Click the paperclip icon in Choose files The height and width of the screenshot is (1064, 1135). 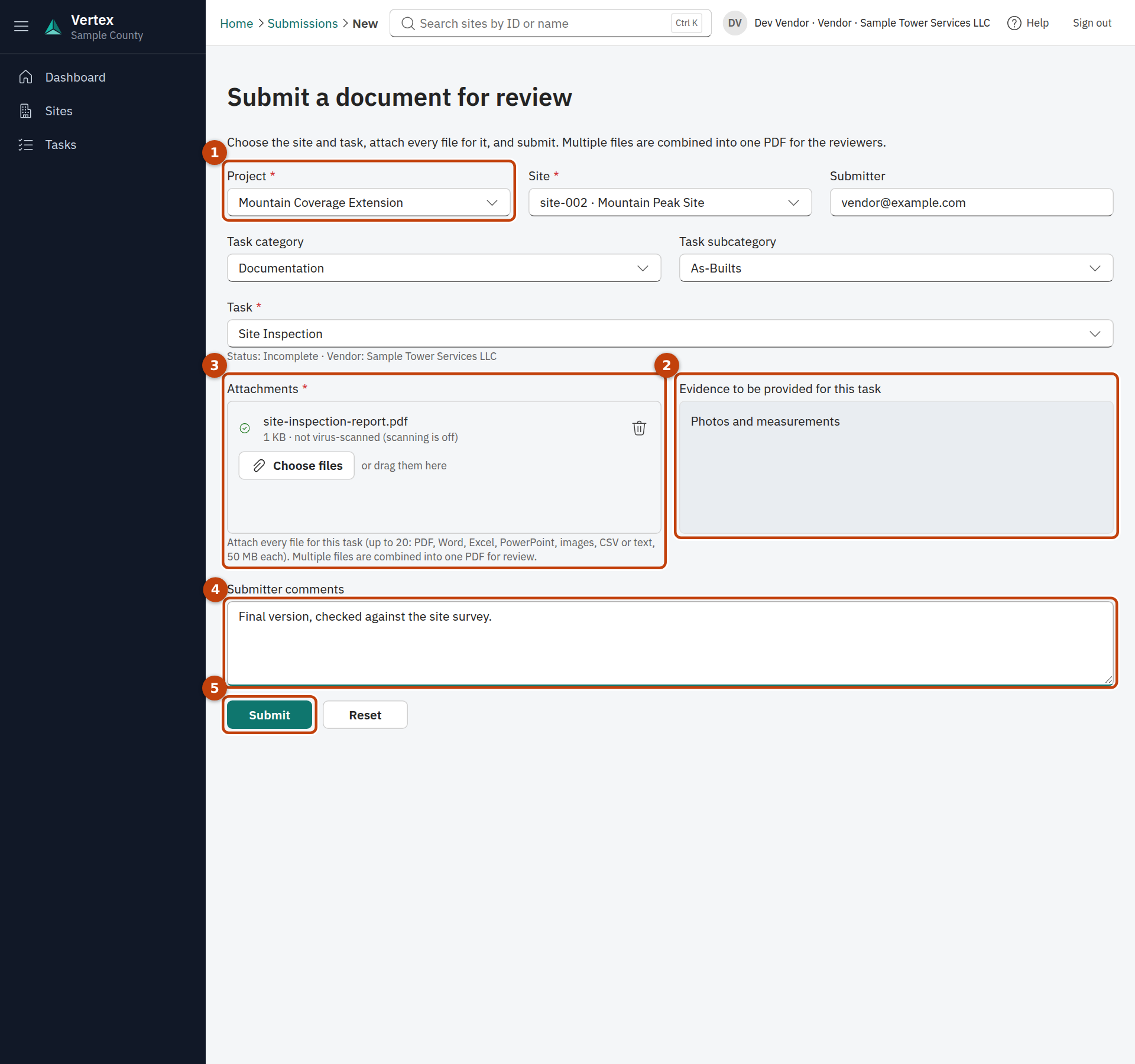click(x=259, y=466)
